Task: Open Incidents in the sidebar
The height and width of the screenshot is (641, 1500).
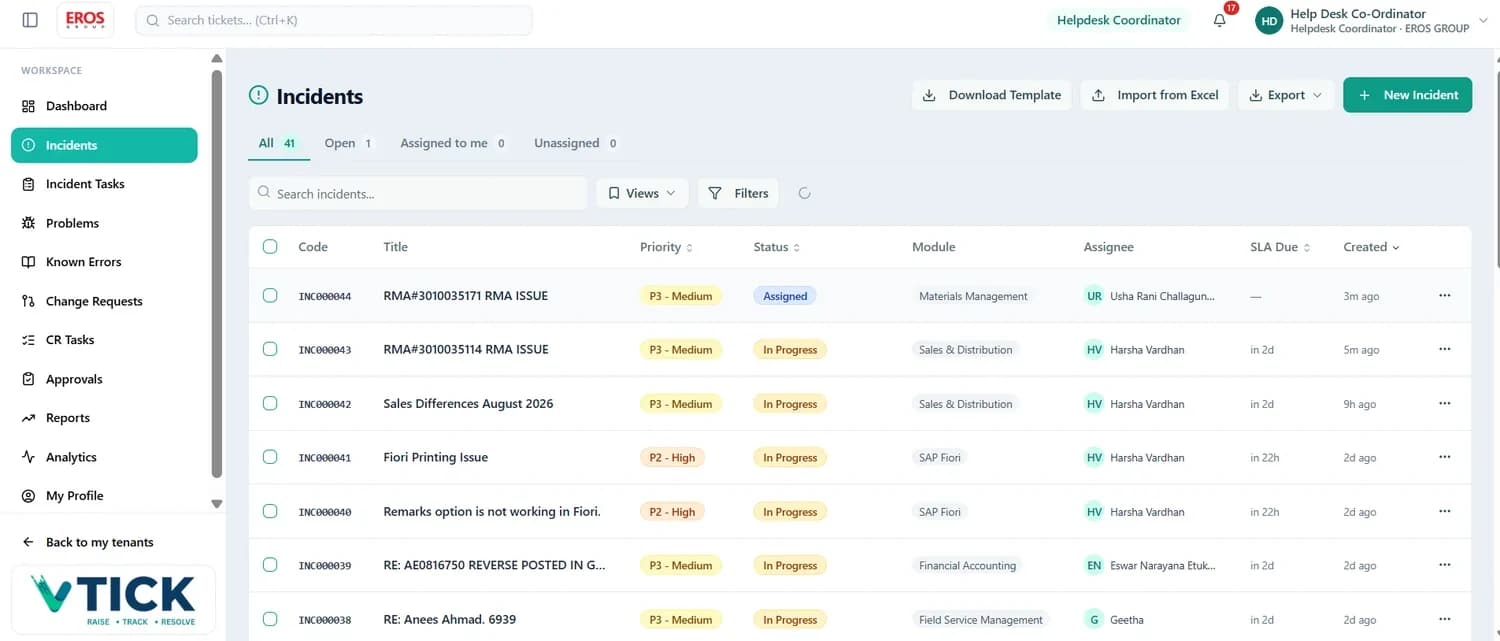Action: click(x=104, y=145)
